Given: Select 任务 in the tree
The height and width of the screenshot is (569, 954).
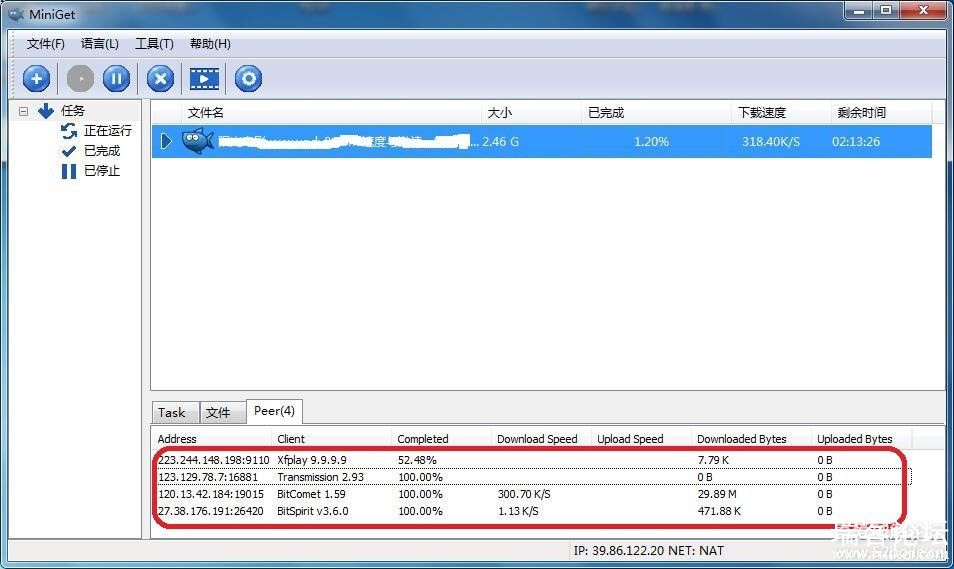Looking at the screenshot, I should [72, 111].
